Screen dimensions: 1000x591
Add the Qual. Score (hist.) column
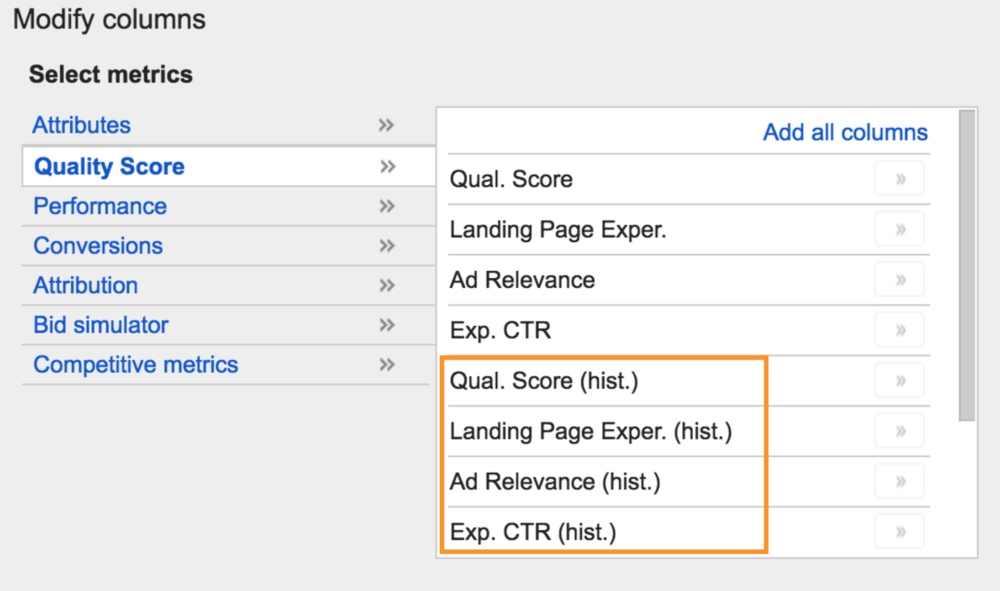(x=898, y=379)
